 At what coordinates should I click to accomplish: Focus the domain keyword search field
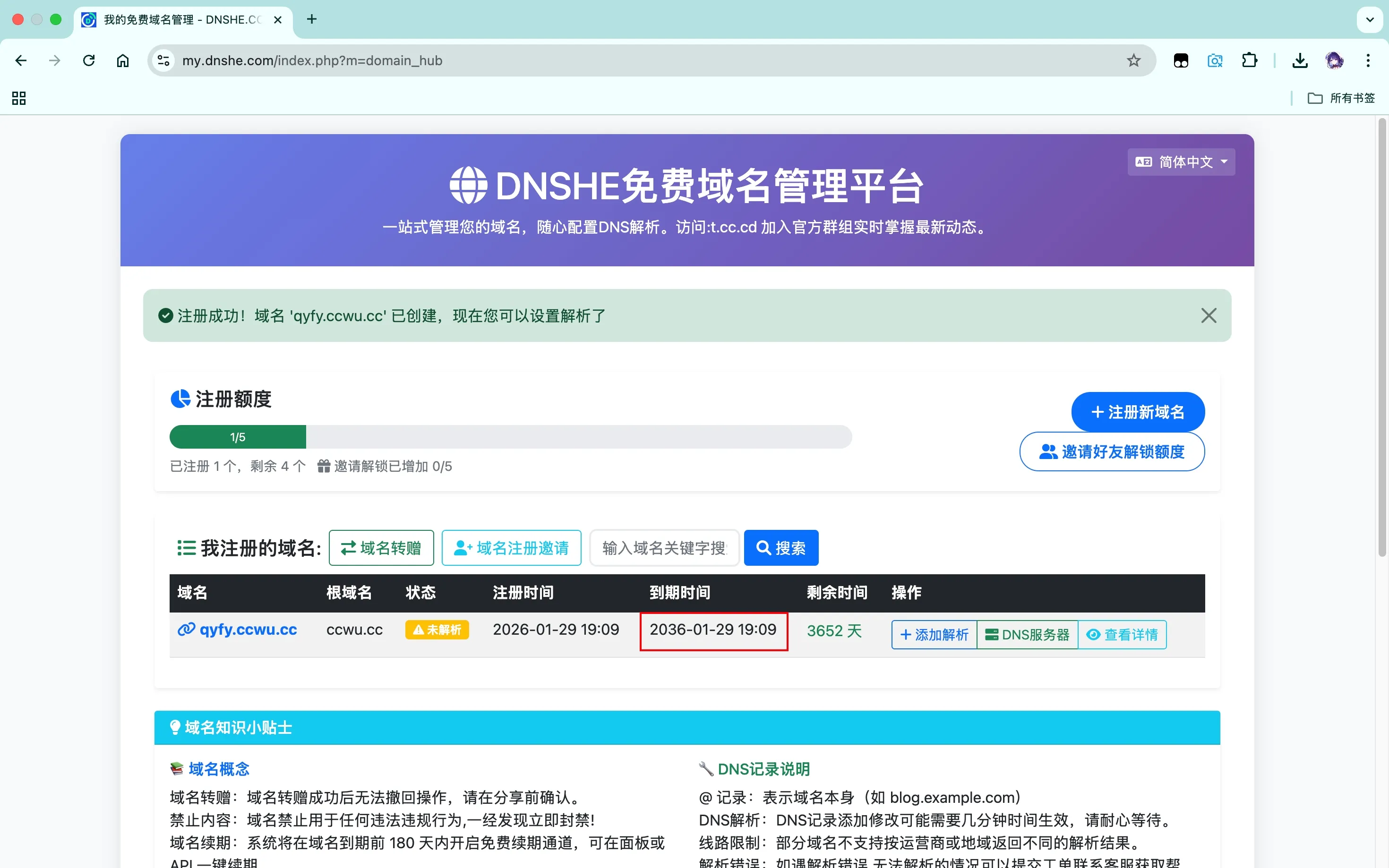pos(664,548)
